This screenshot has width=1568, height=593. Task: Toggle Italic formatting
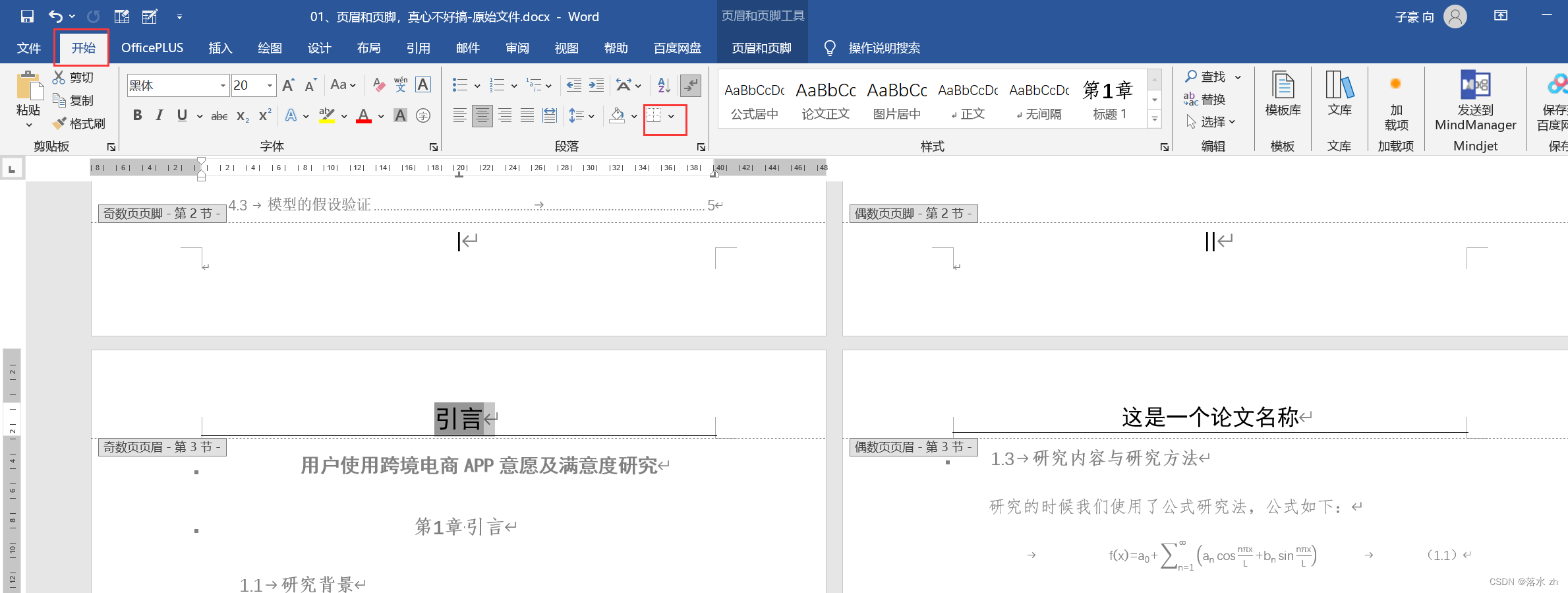[x=159, y=115]
